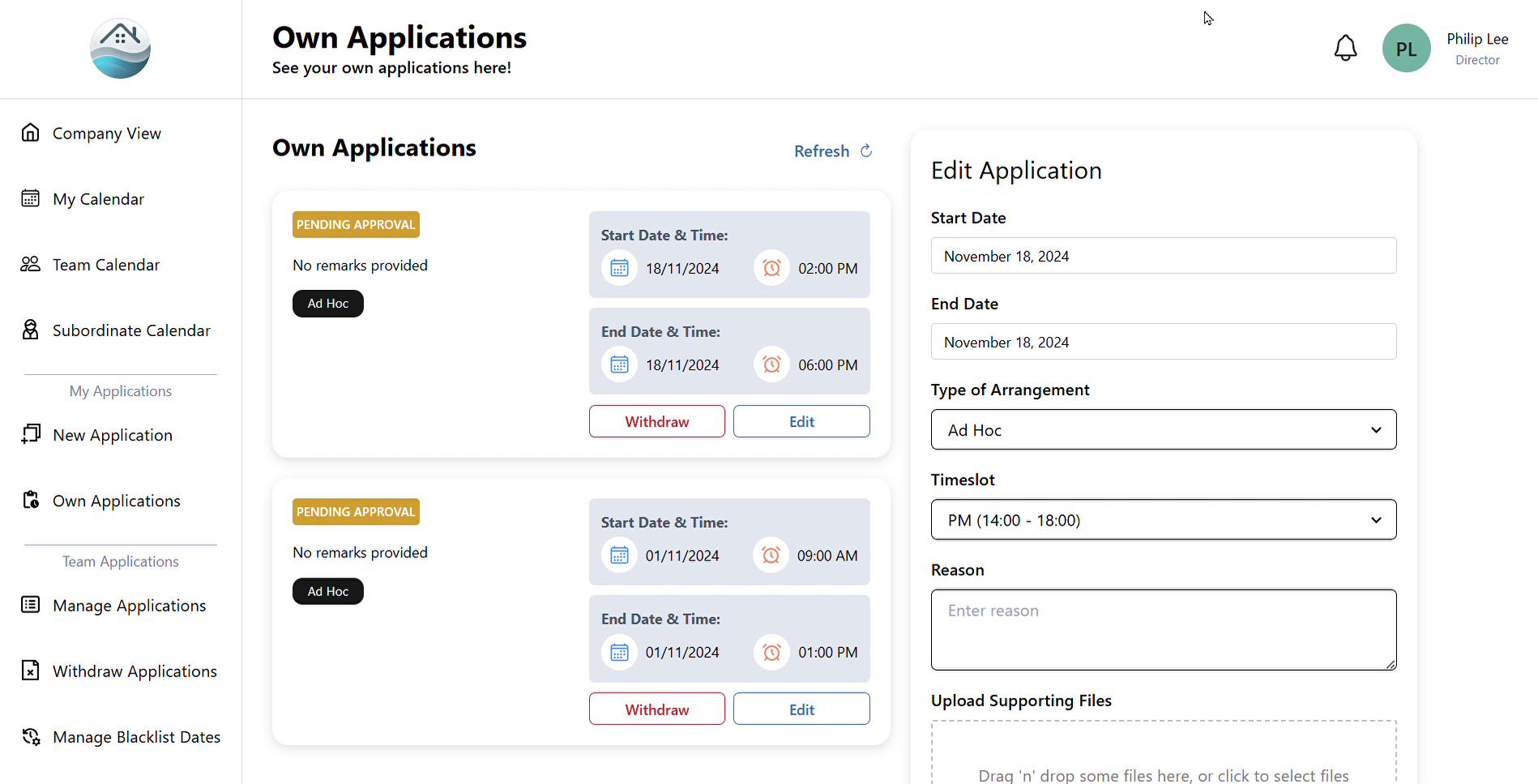The height and width of the screenshot is (784, 1538).
Task: Click calendar icon beside 18/11/2024 start date
Action: coord(619,268)
